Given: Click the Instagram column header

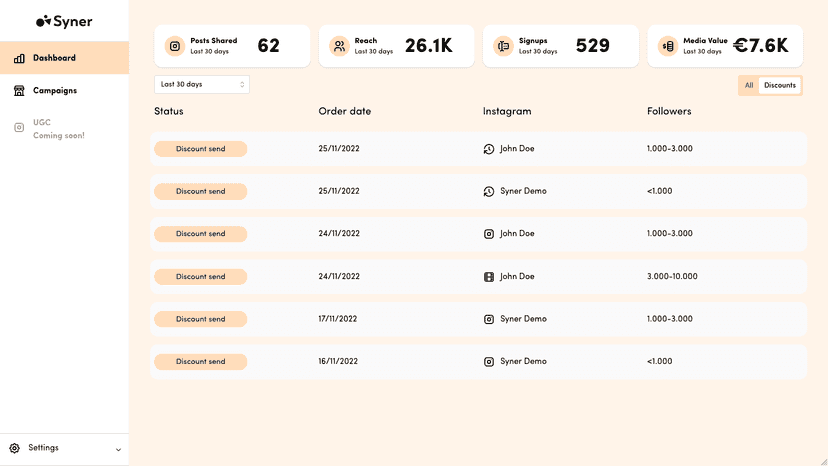Looking at the screenshot, I should [507, 111].
